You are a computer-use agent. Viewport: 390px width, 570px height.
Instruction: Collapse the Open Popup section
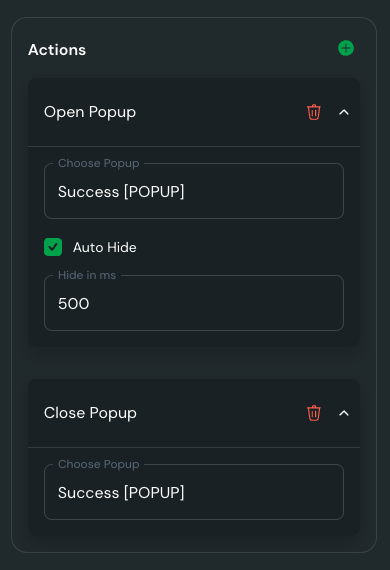point(344,112)
